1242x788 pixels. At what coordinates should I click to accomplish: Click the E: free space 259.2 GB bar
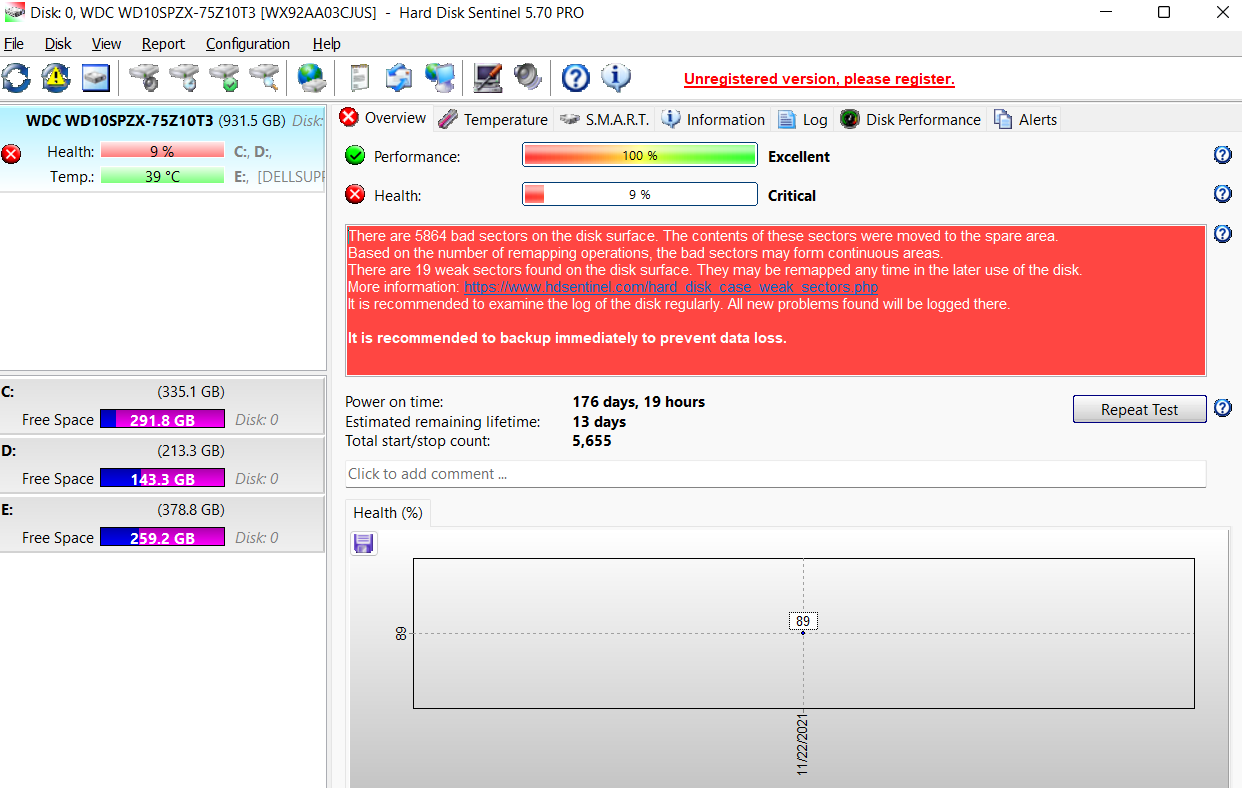pyautogui.click(x=162, y=538)
